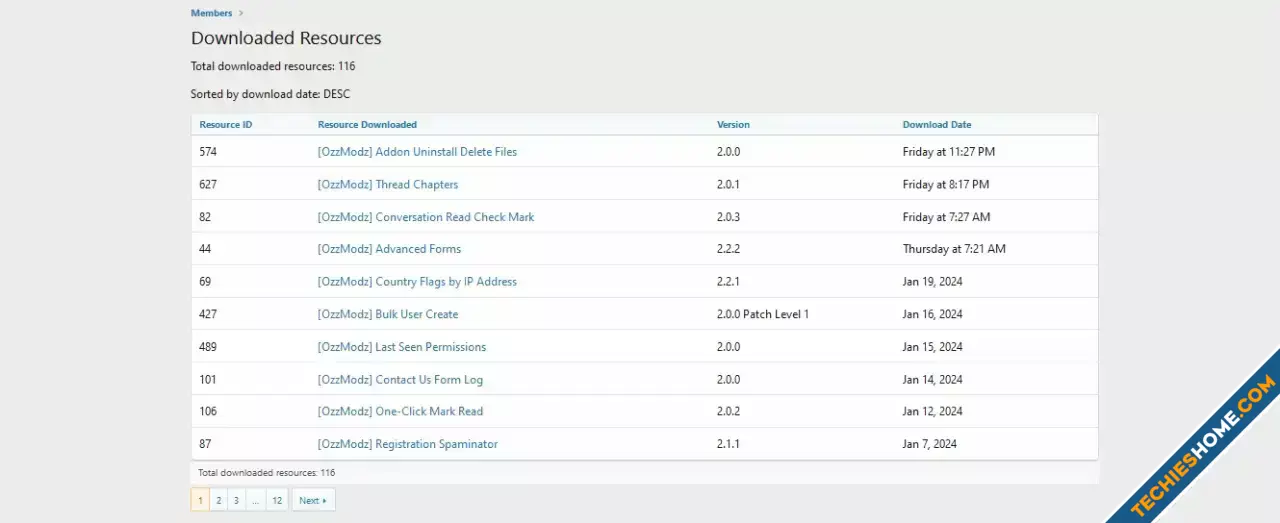This screenshot has height=523, width=1280.
Task: Click version 2.0.3 cell
Action: pos(729,217)
